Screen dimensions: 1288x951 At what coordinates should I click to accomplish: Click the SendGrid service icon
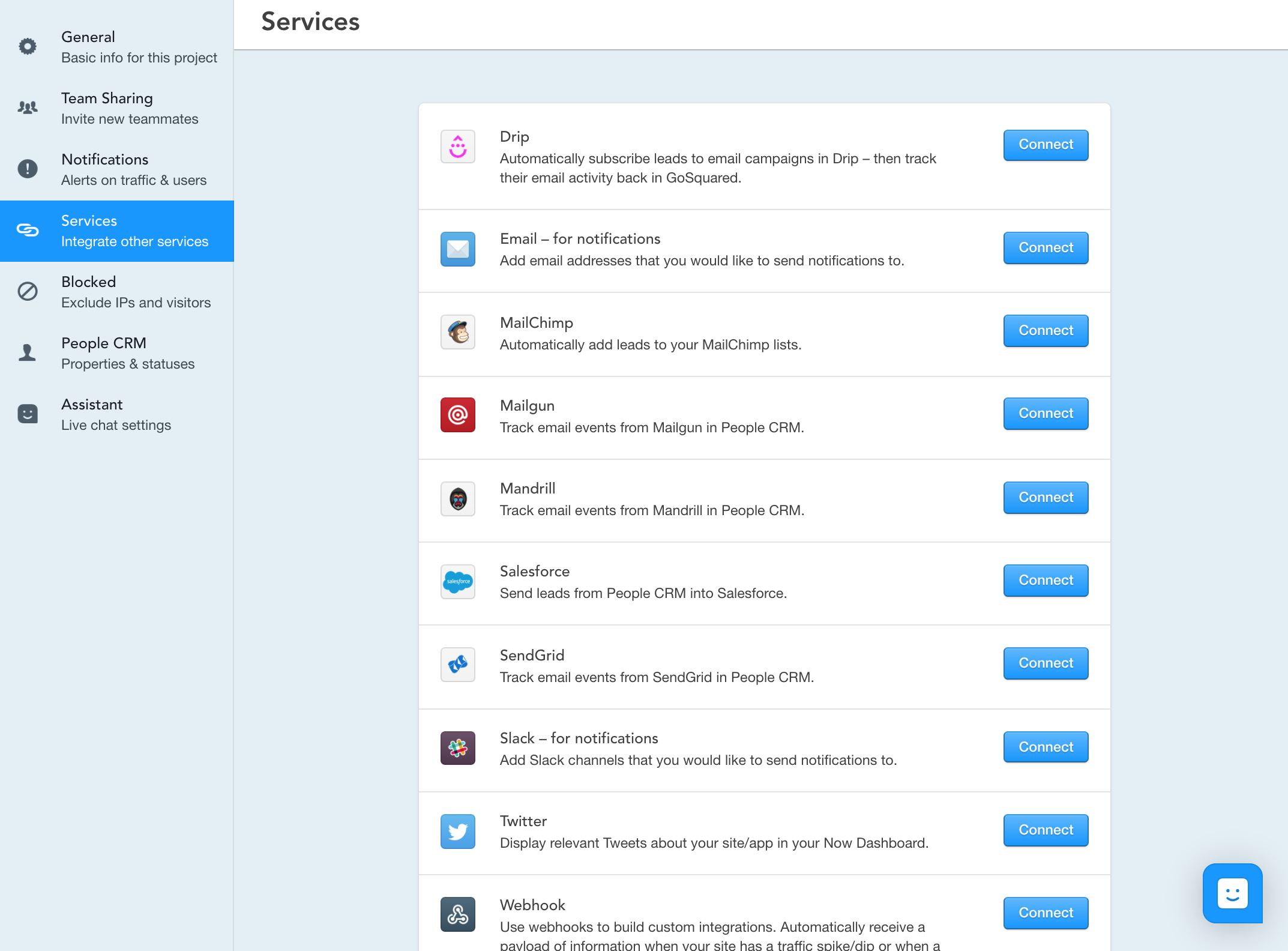(x=458, y=663)
